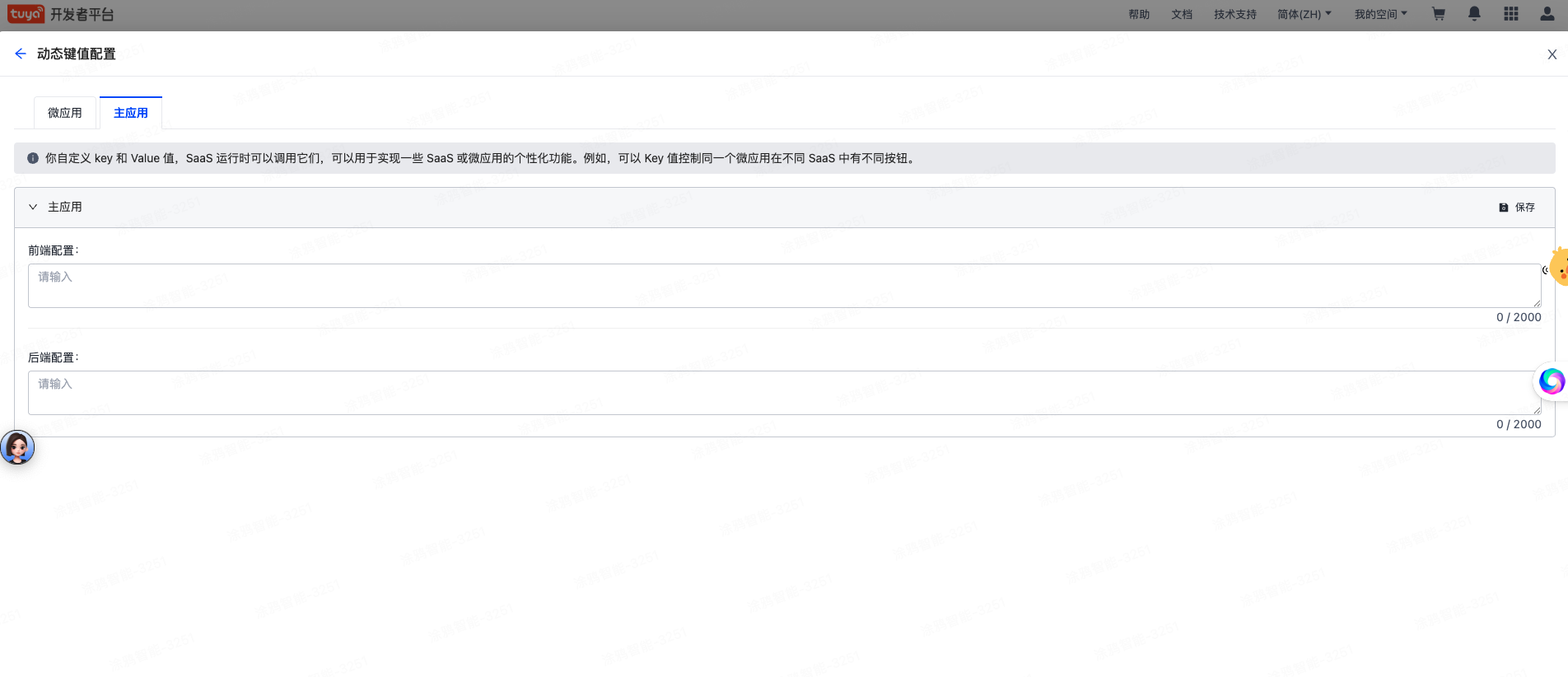The height and width of the screenshot is (677, 1568).
Task: Collapse the 主应用 section chevron
Action: 33,207
